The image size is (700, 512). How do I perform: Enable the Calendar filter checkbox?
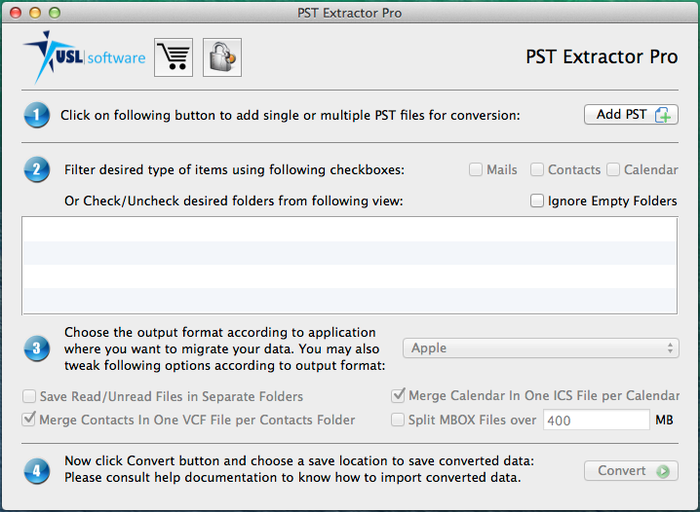[x=613, y=170]
